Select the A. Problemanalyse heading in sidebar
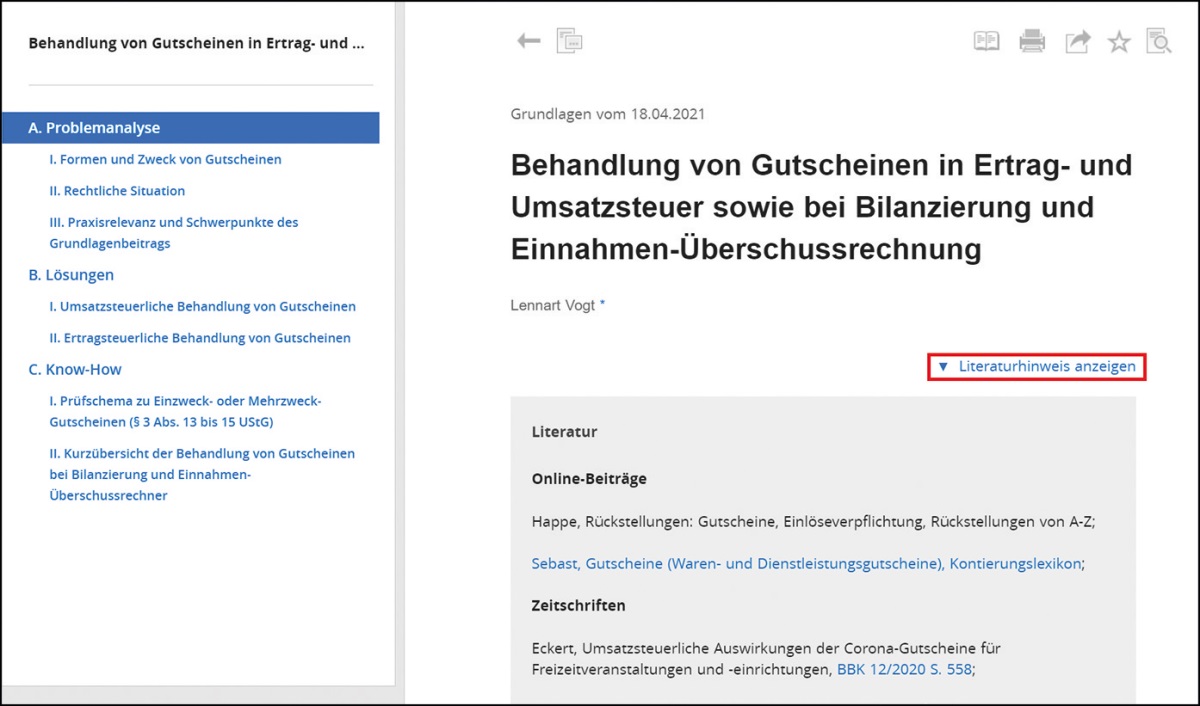 [x=94, y=128]
